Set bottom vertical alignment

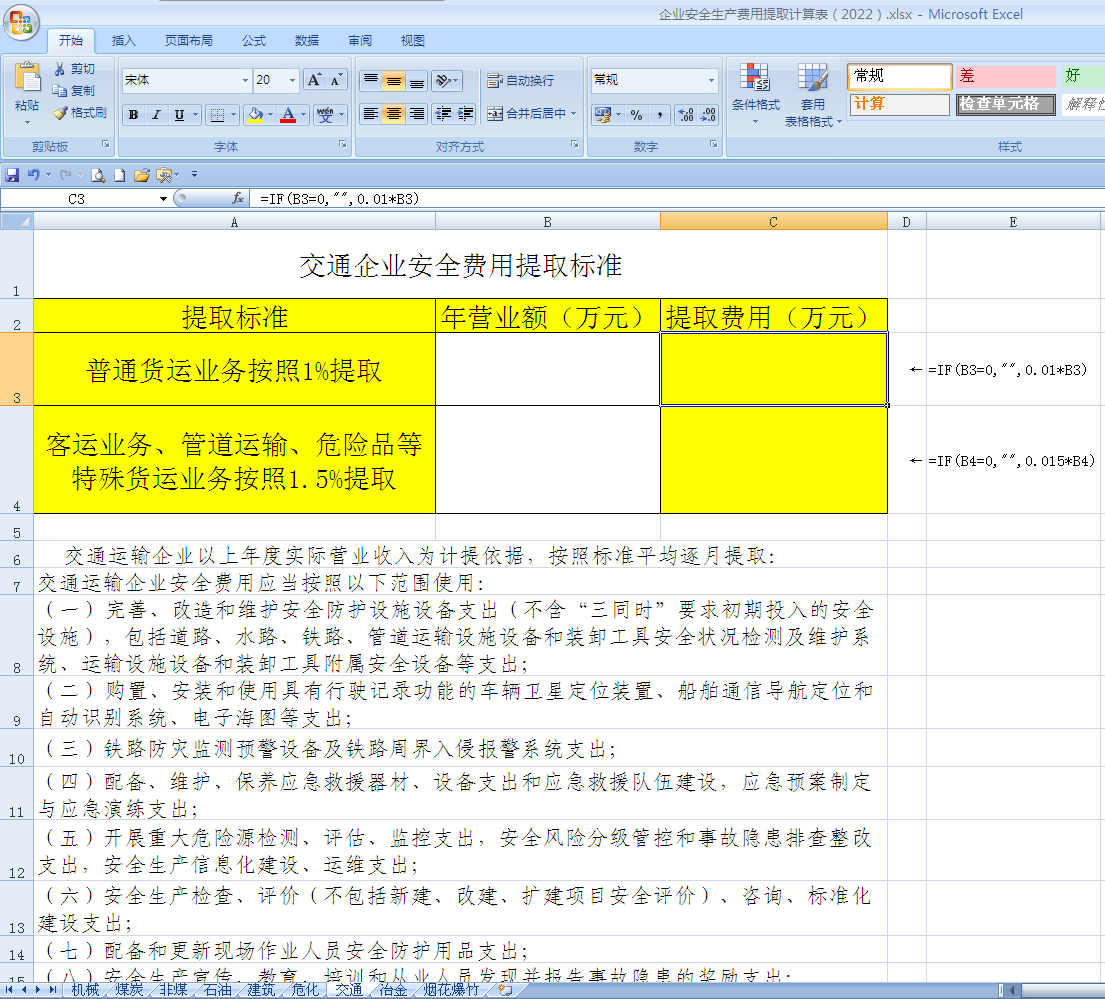[416, 81]
